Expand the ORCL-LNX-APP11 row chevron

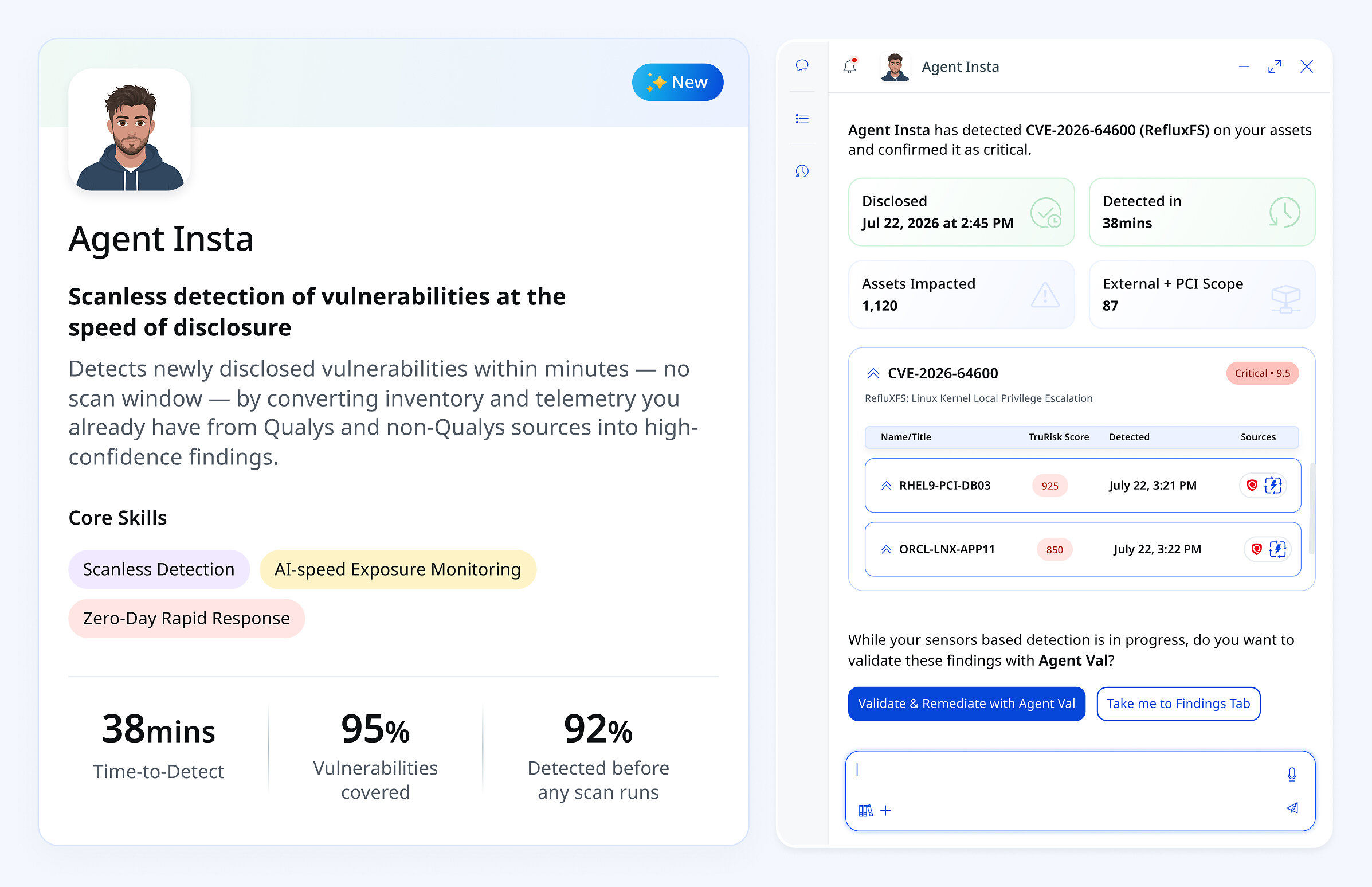tap(887, 549)
